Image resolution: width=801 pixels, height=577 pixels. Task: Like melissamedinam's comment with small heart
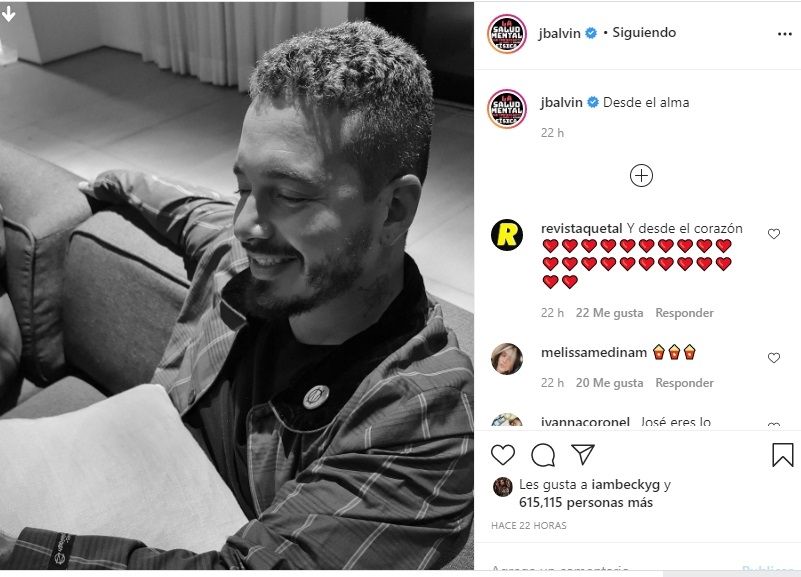tap(774, 358)
